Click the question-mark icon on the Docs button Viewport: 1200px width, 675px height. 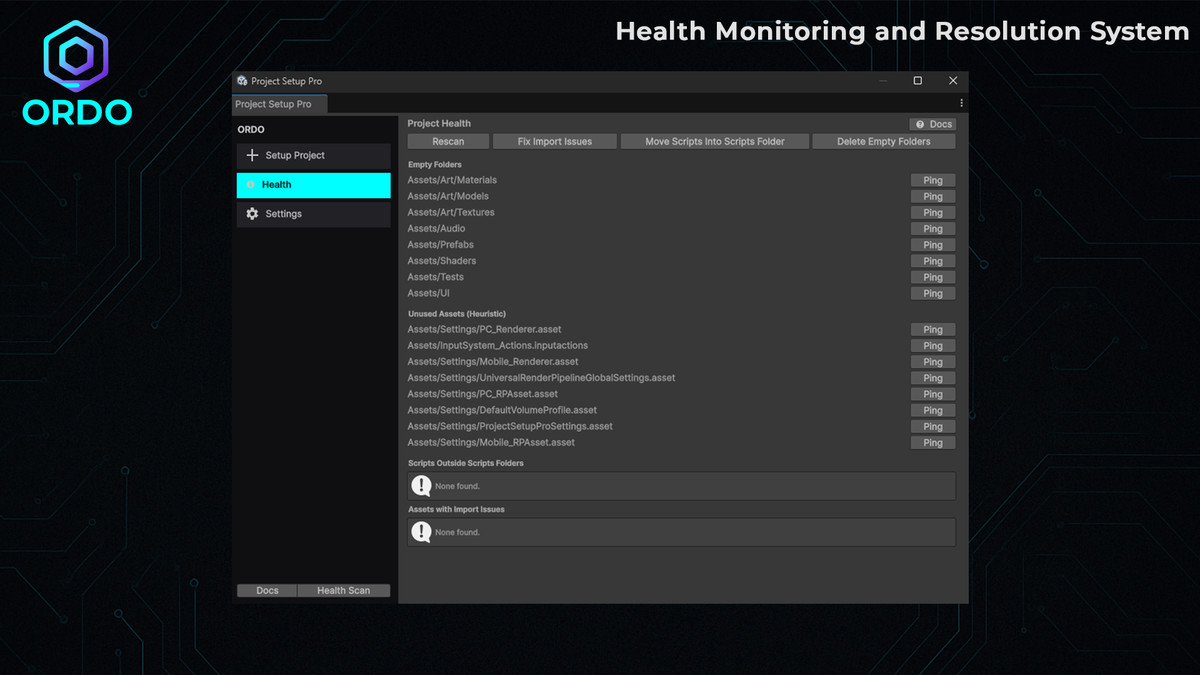point(920,124)
